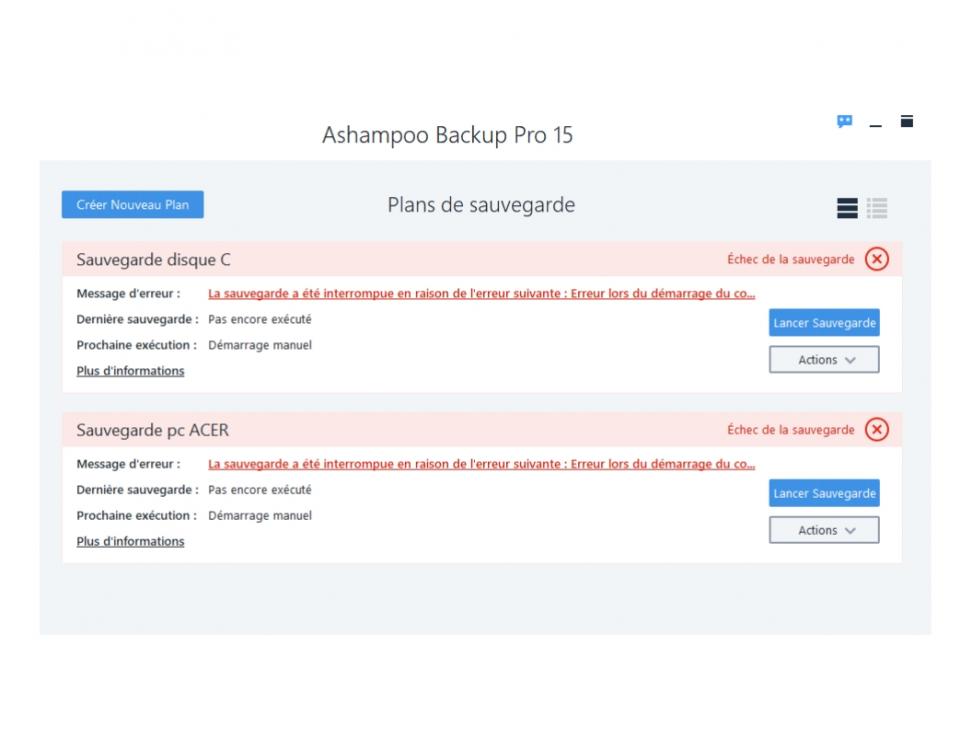Click the Créer Nouveau Plan button
The width and height of the screenshot is (972, 750).
133,205
